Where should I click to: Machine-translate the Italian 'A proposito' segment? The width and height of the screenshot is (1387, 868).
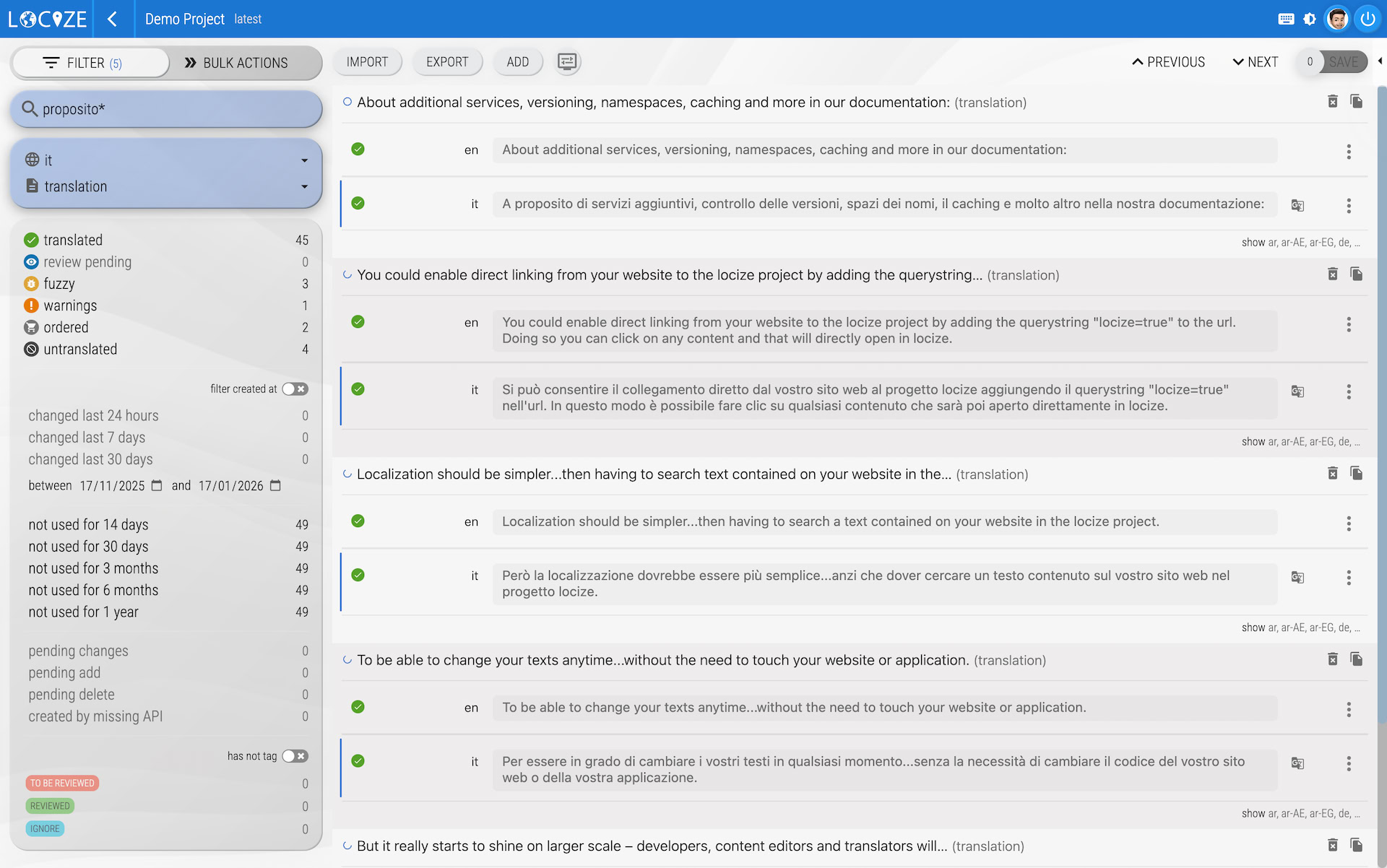(1297, 205)
